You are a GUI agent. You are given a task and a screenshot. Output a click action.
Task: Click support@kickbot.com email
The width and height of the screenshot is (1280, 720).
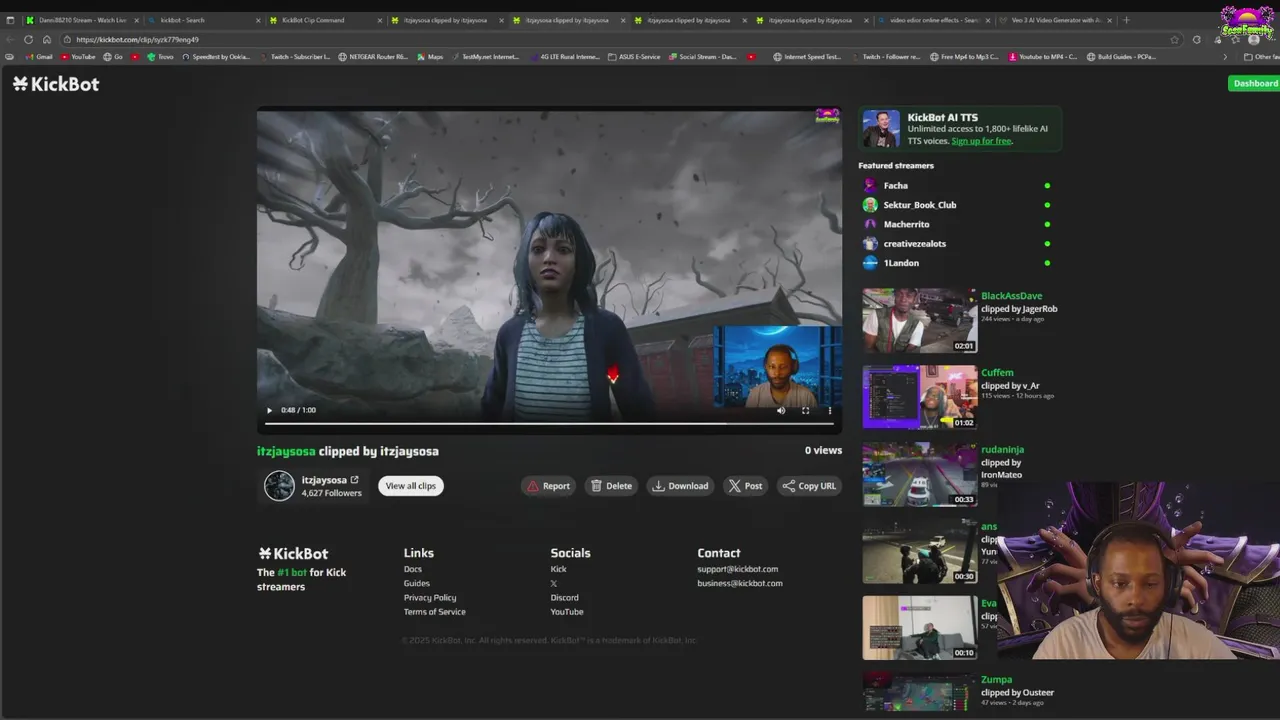coord(738,569)
